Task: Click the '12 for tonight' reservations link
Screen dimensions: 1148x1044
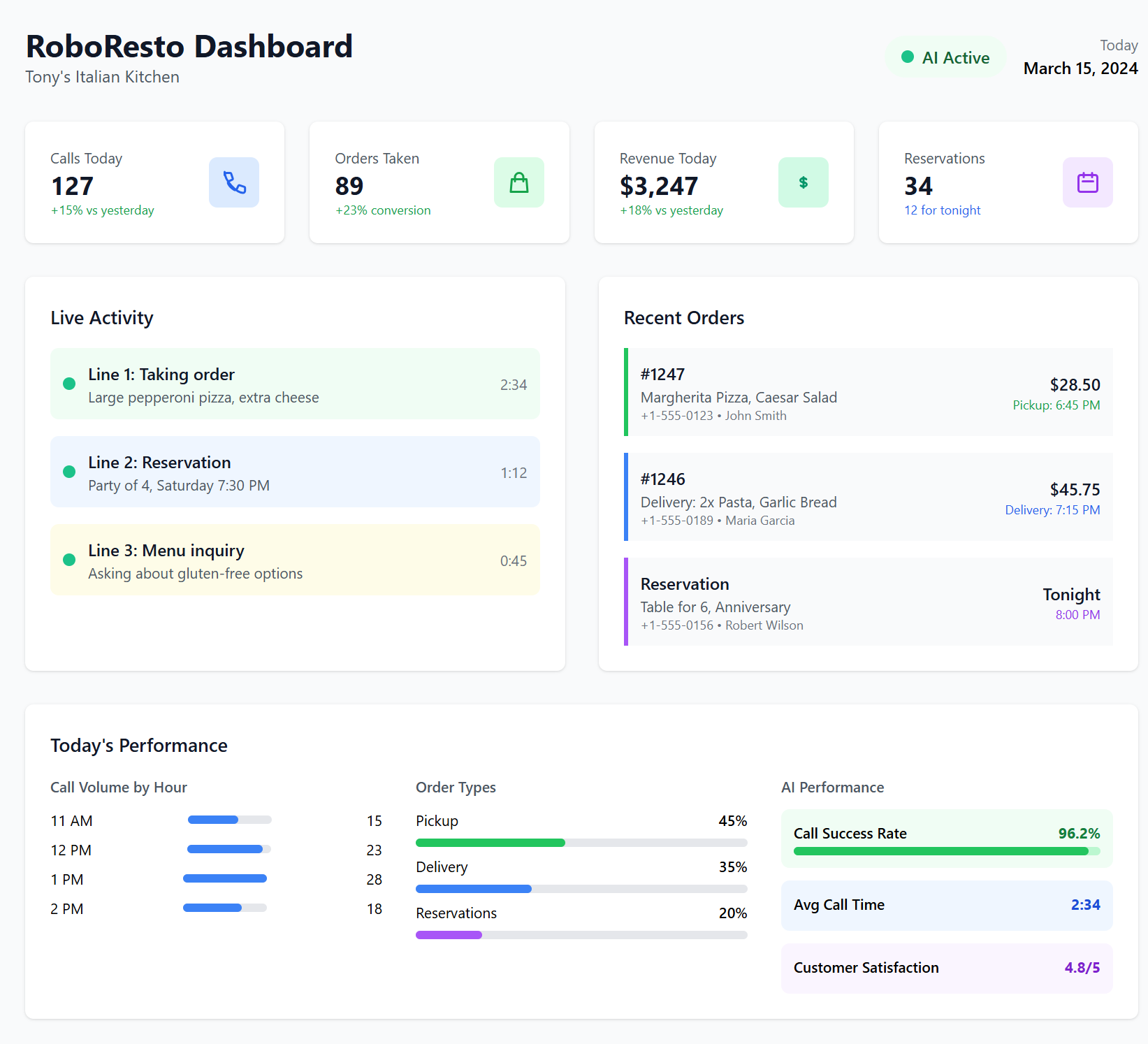Action: (x=942, y=210)
